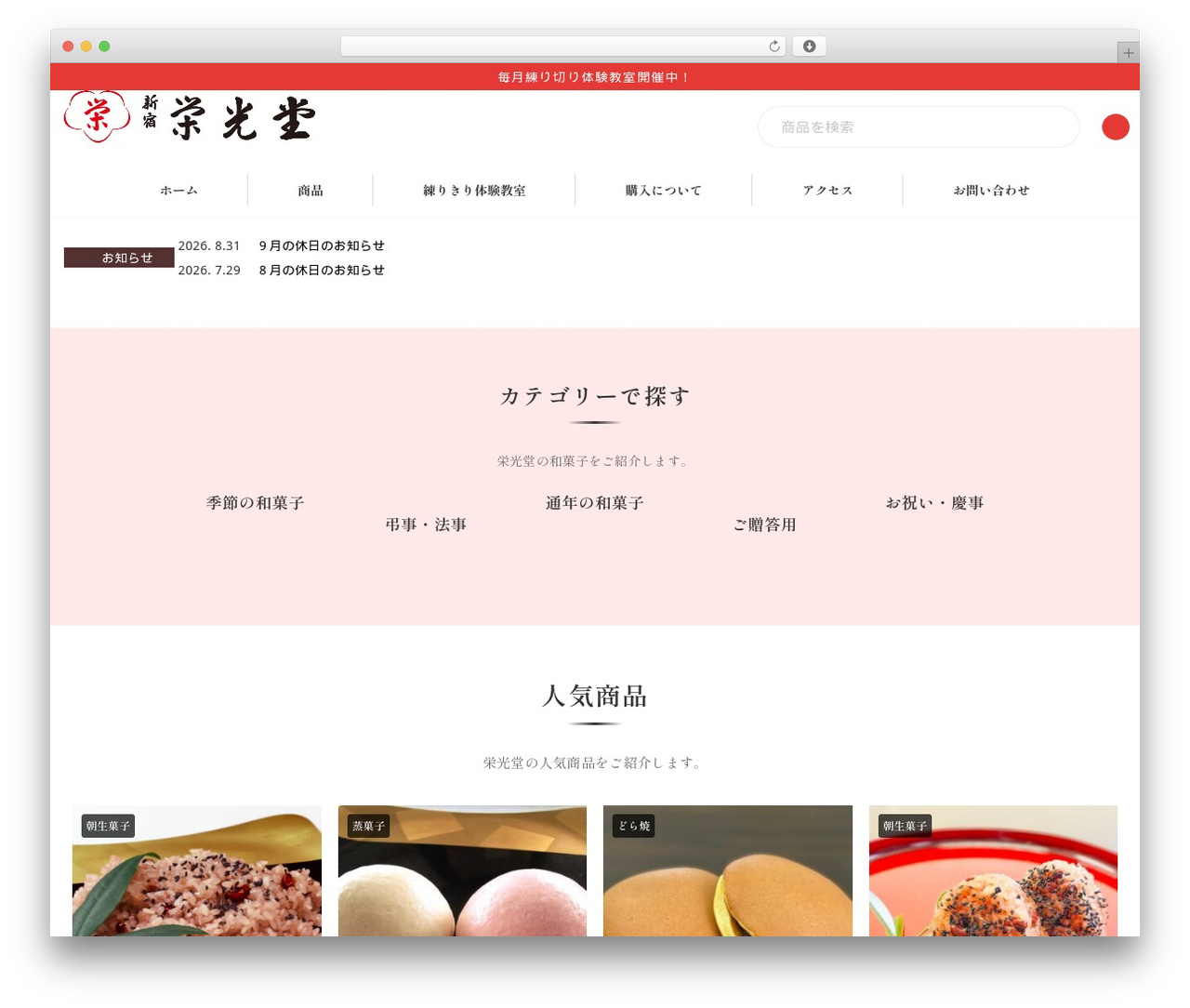Click the reload icon in the address bar

773,46
